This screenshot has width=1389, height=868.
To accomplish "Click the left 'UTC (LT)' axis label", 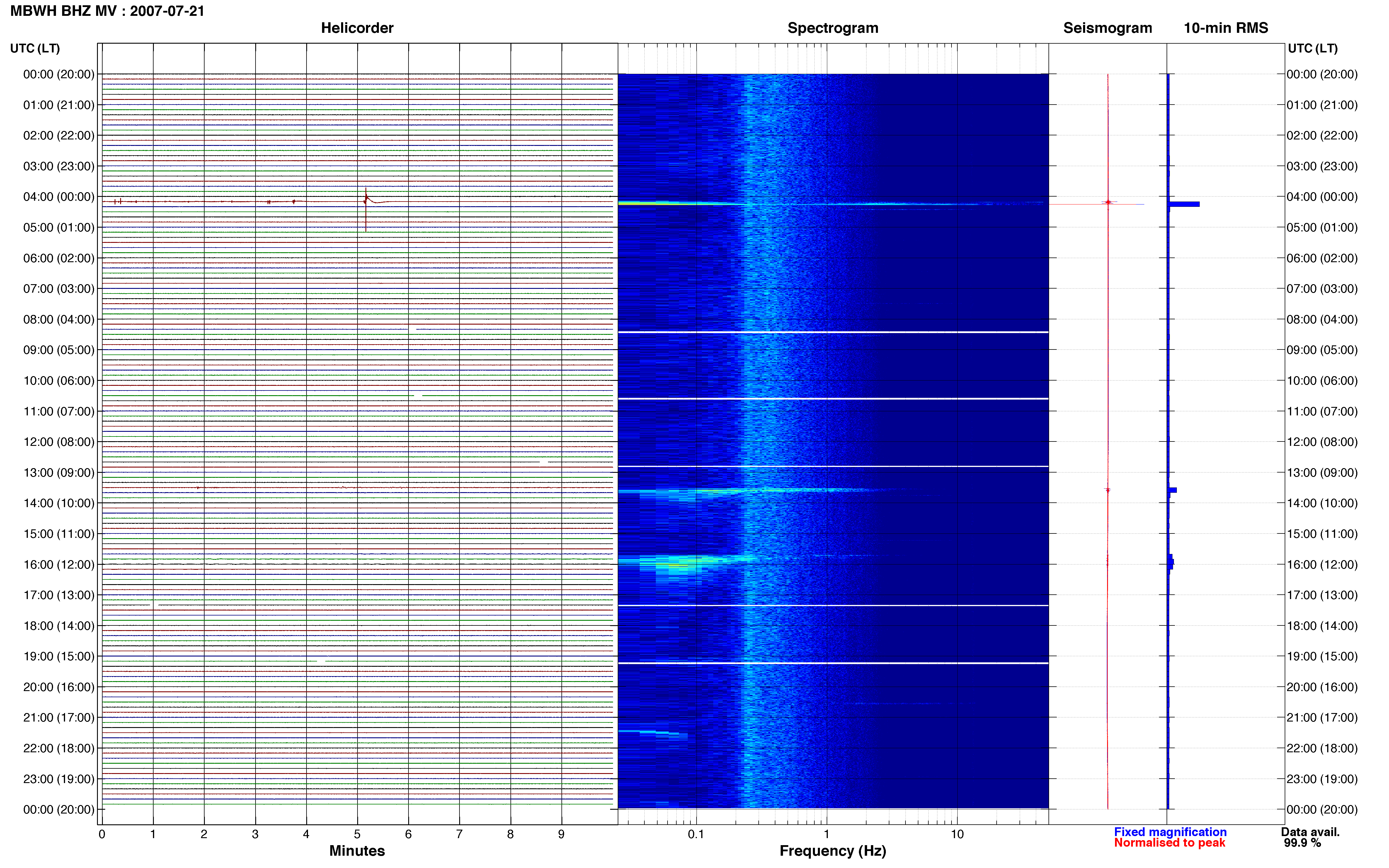I will pos(35,48).
